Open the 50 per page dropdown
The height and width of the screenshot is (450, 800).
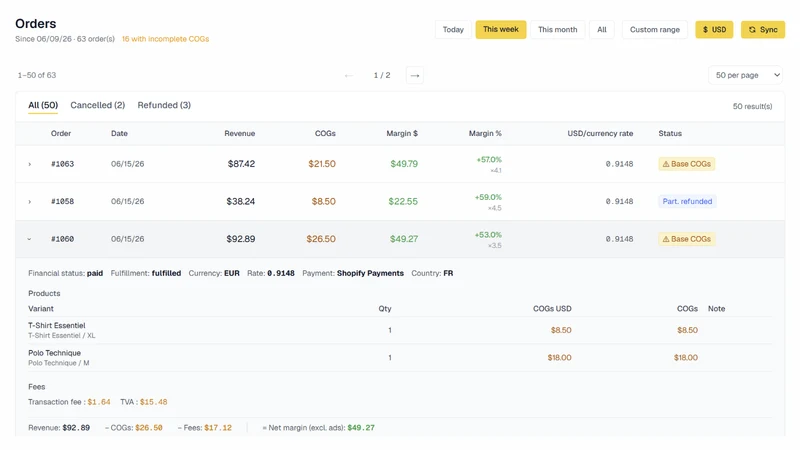[x=745, y=75]
